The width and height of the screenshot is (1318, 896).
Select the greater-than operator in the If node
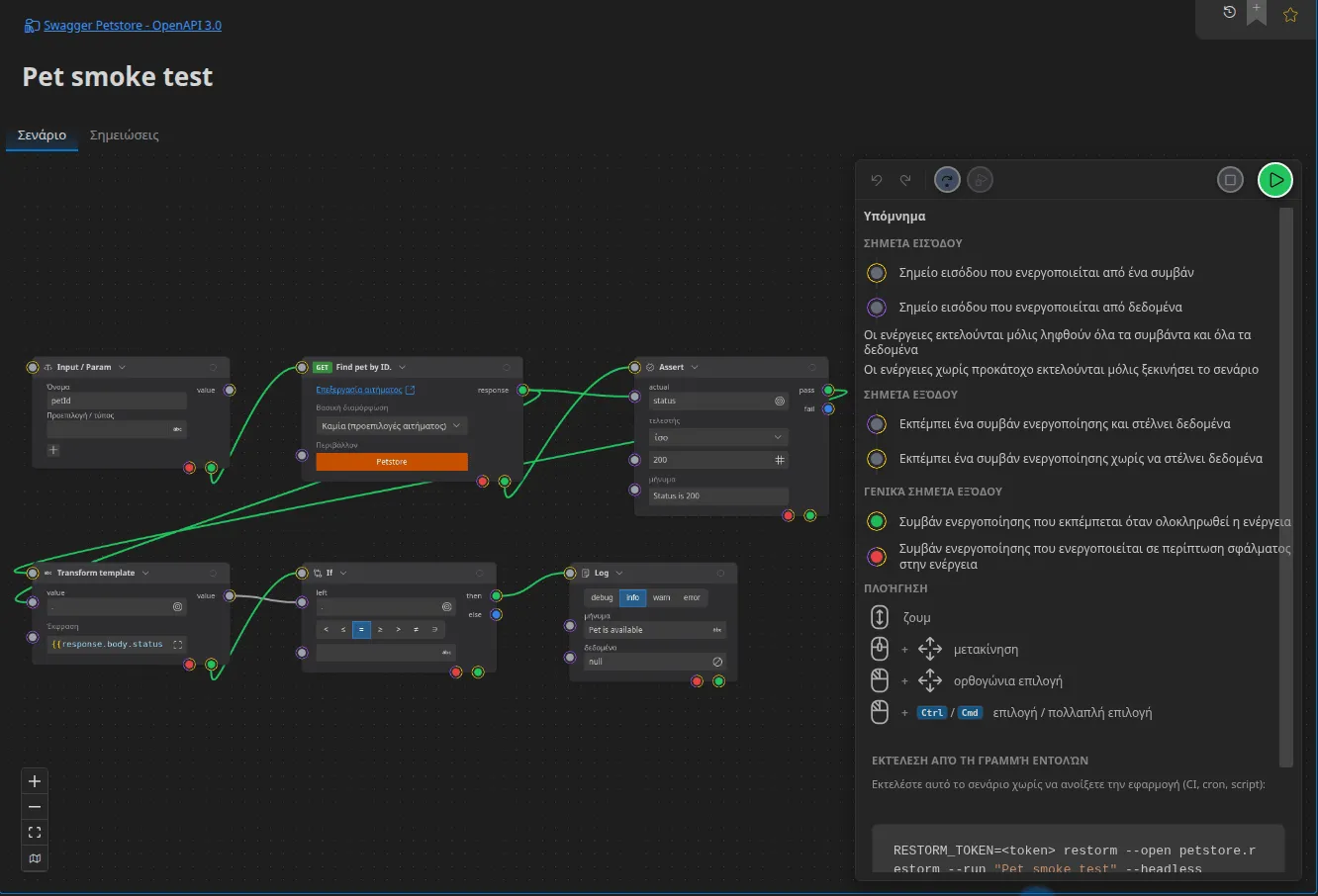tap(398, 629)
